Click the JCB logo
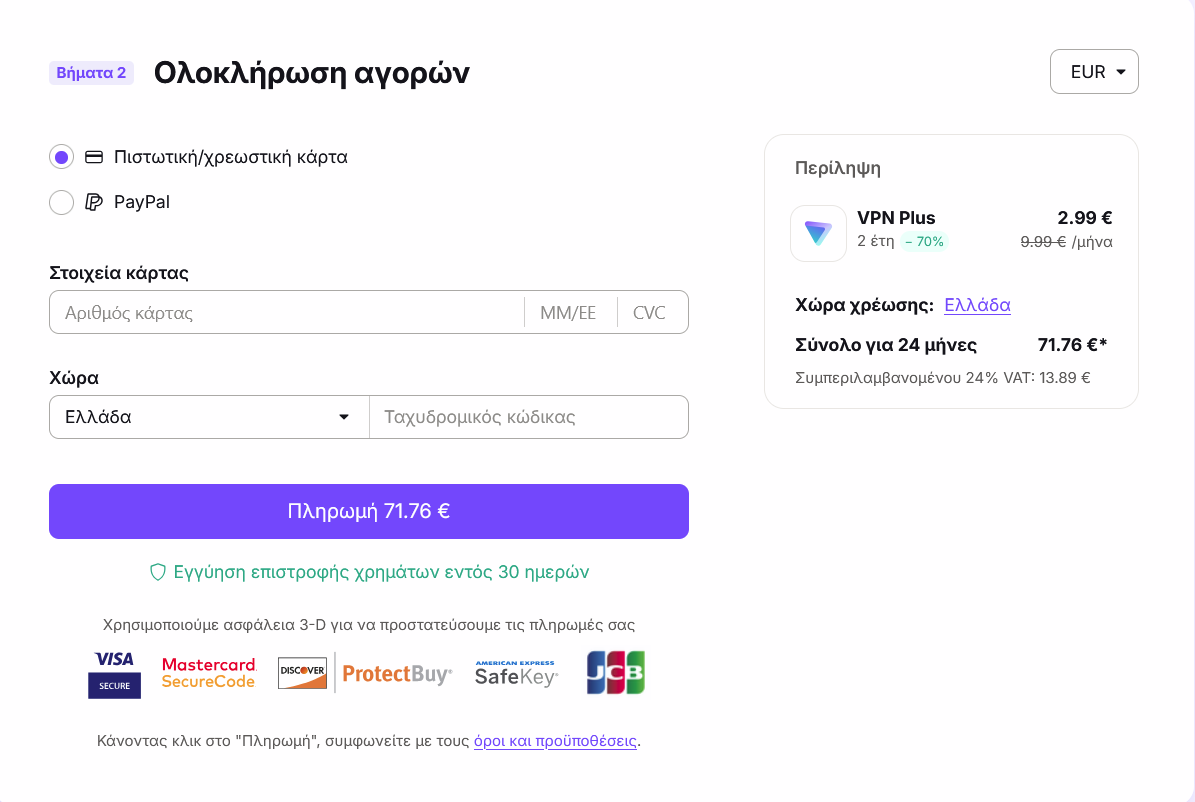This screenshot has width=1195, height=802. click(x=616, y=672)
